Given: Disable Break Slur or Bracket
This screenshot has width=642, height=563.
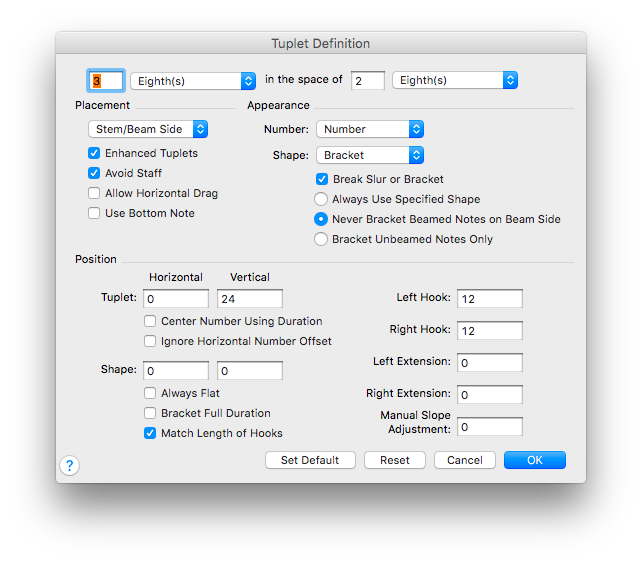Looking at the screenshot, I should [x=322, y=179].
